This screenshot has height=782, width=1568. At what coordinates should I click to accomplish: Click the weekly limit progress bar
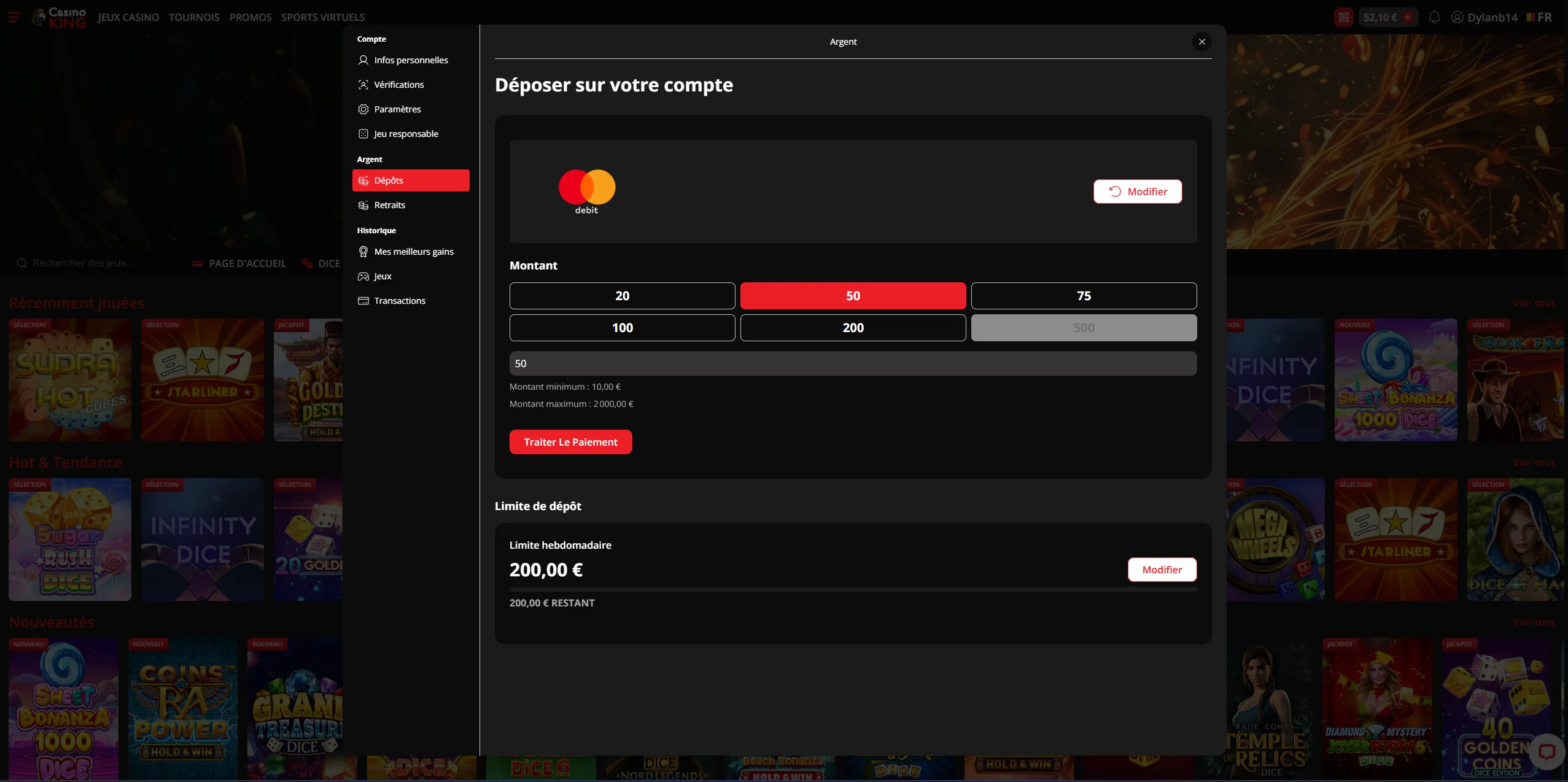pyautogui.click(x=853, y=589)
